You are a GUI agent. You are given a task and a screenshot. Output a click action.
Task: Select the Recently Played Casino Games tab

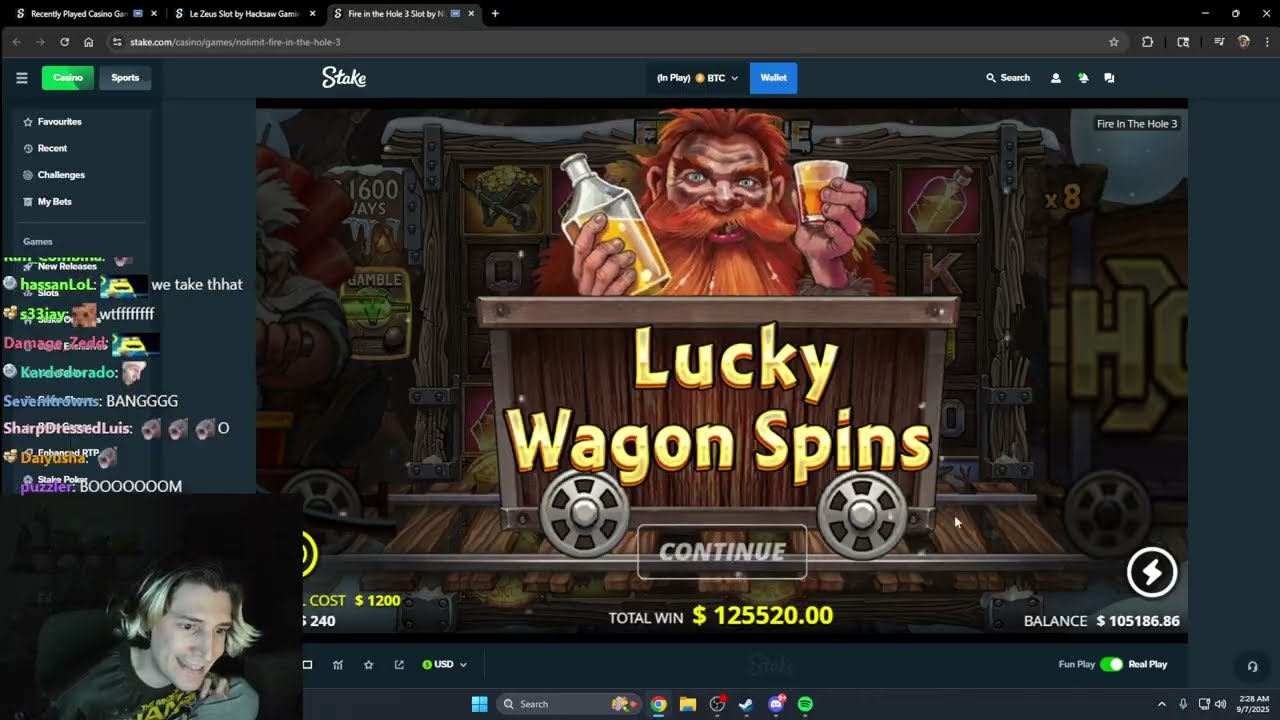(x=85, y=14)
